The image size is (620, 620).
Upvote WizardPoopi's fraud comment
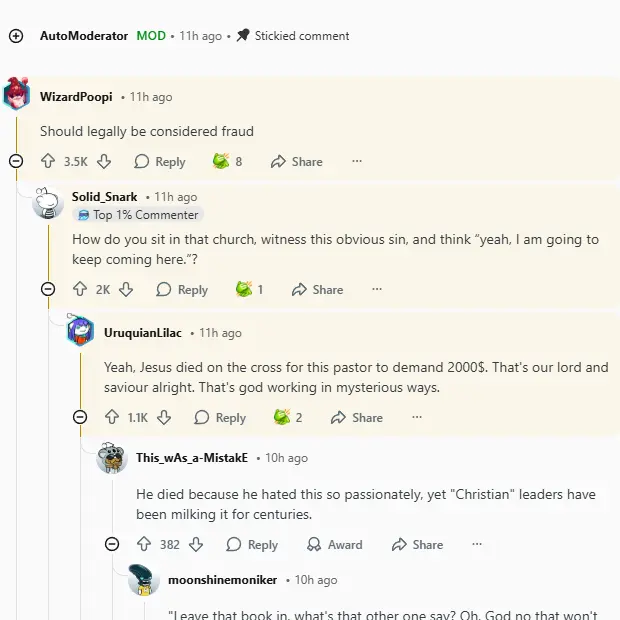pyautogui.click(x=48, y=161)
